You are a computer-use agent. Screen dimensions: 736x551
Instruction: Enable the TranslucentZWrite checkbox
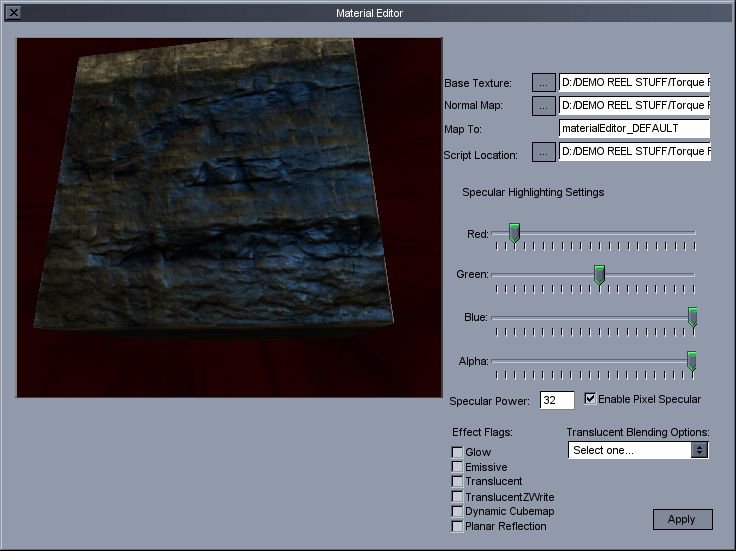pos(457,497)
